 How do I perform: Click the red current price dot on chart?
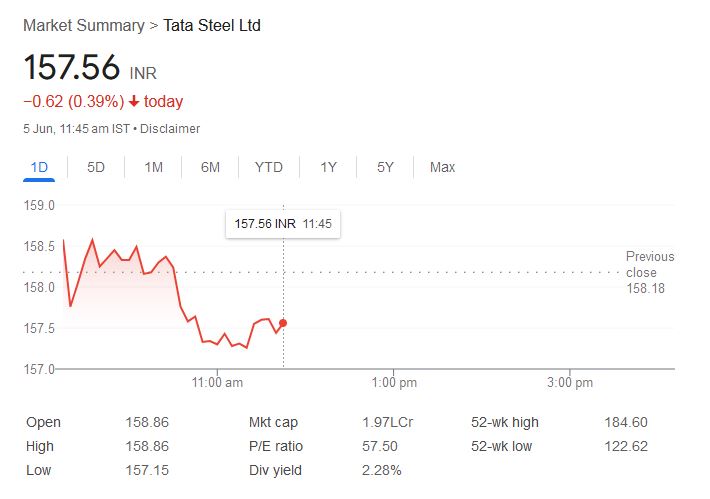(x=283, y=323)
